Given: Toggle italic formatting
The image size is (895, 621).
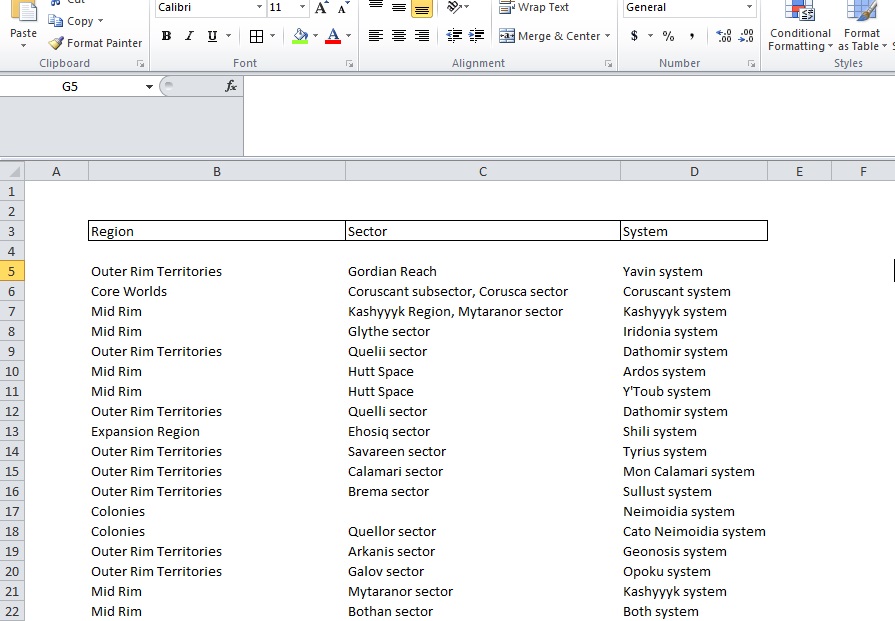Looking at the screenshot, I should pyautogui.click(x=189, y=35).
